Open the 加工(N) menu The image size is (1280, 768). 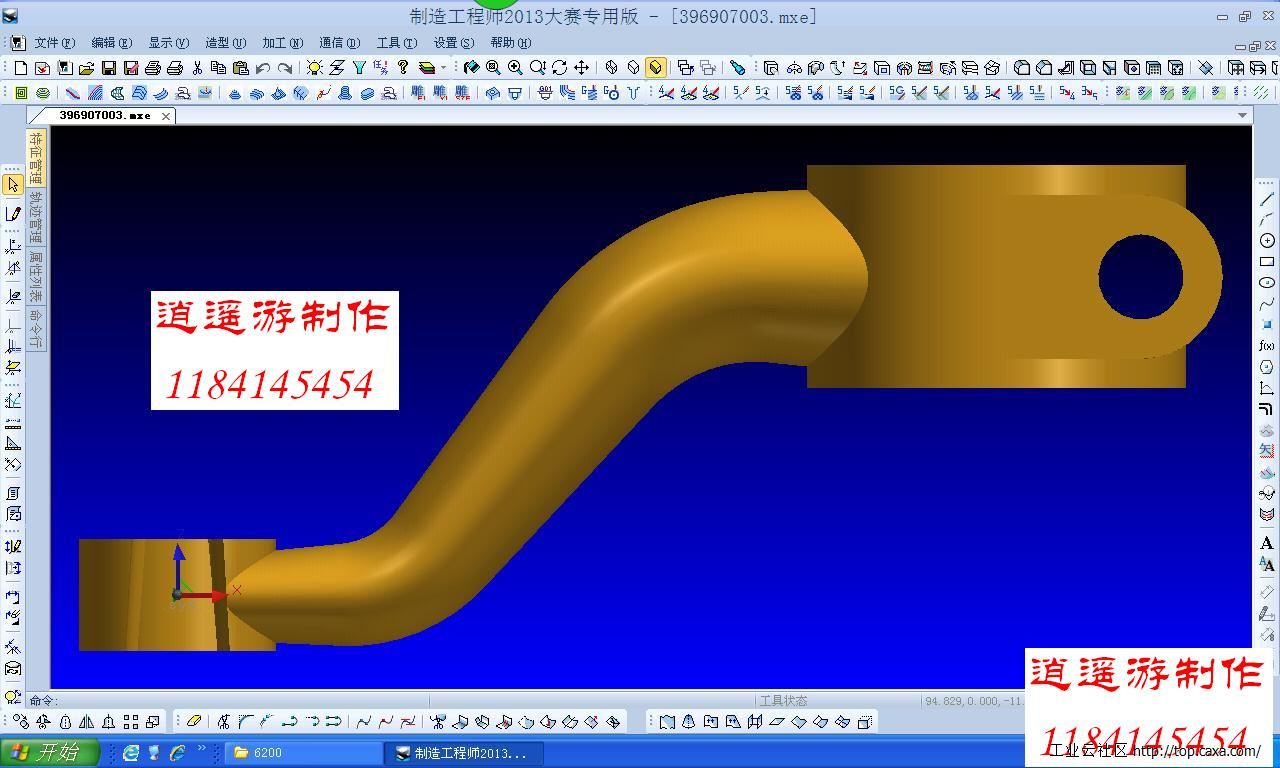[282, 43]
